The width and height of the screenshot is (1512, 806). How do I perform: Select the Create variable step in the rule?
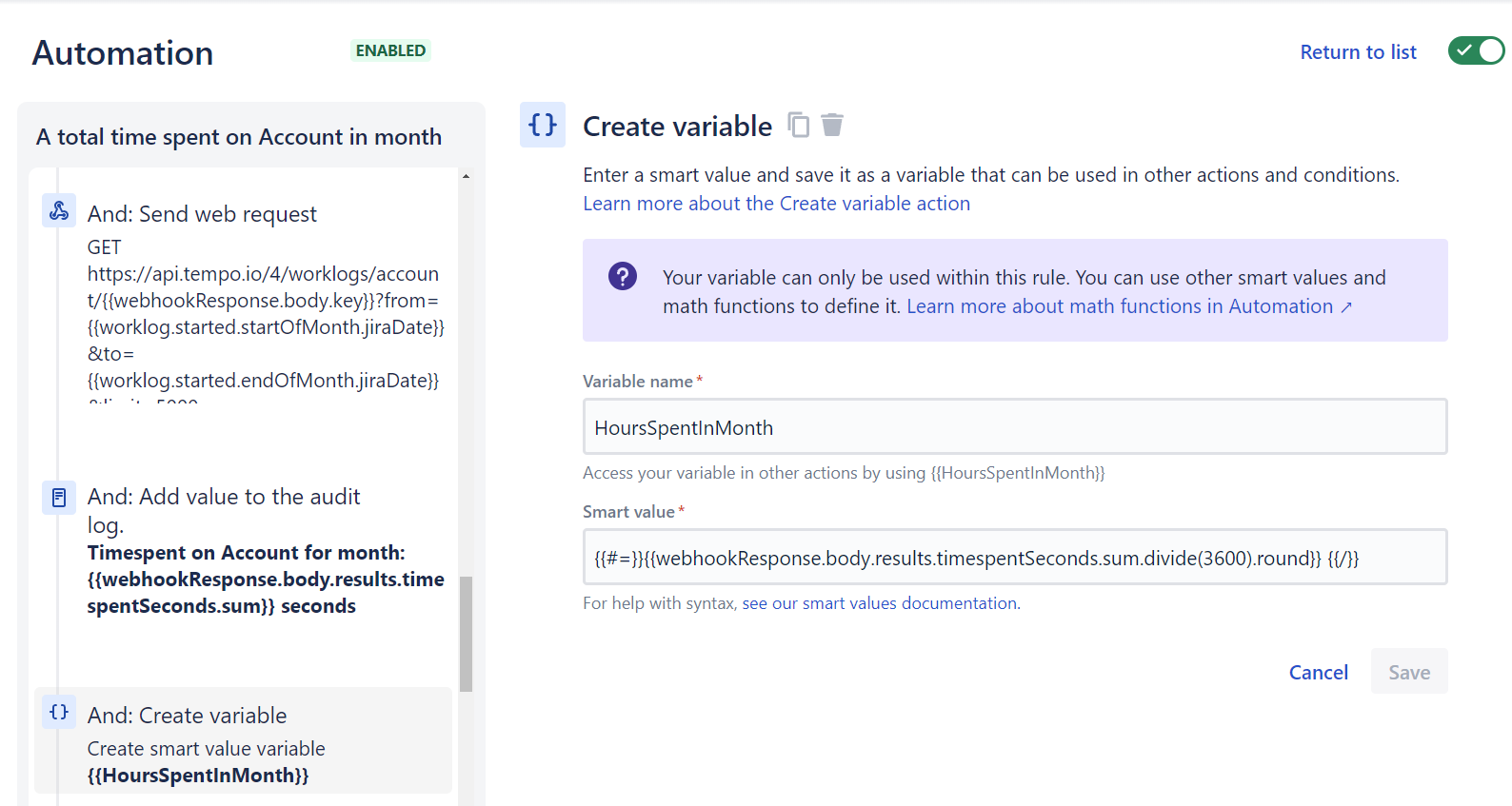click(188, 716)
